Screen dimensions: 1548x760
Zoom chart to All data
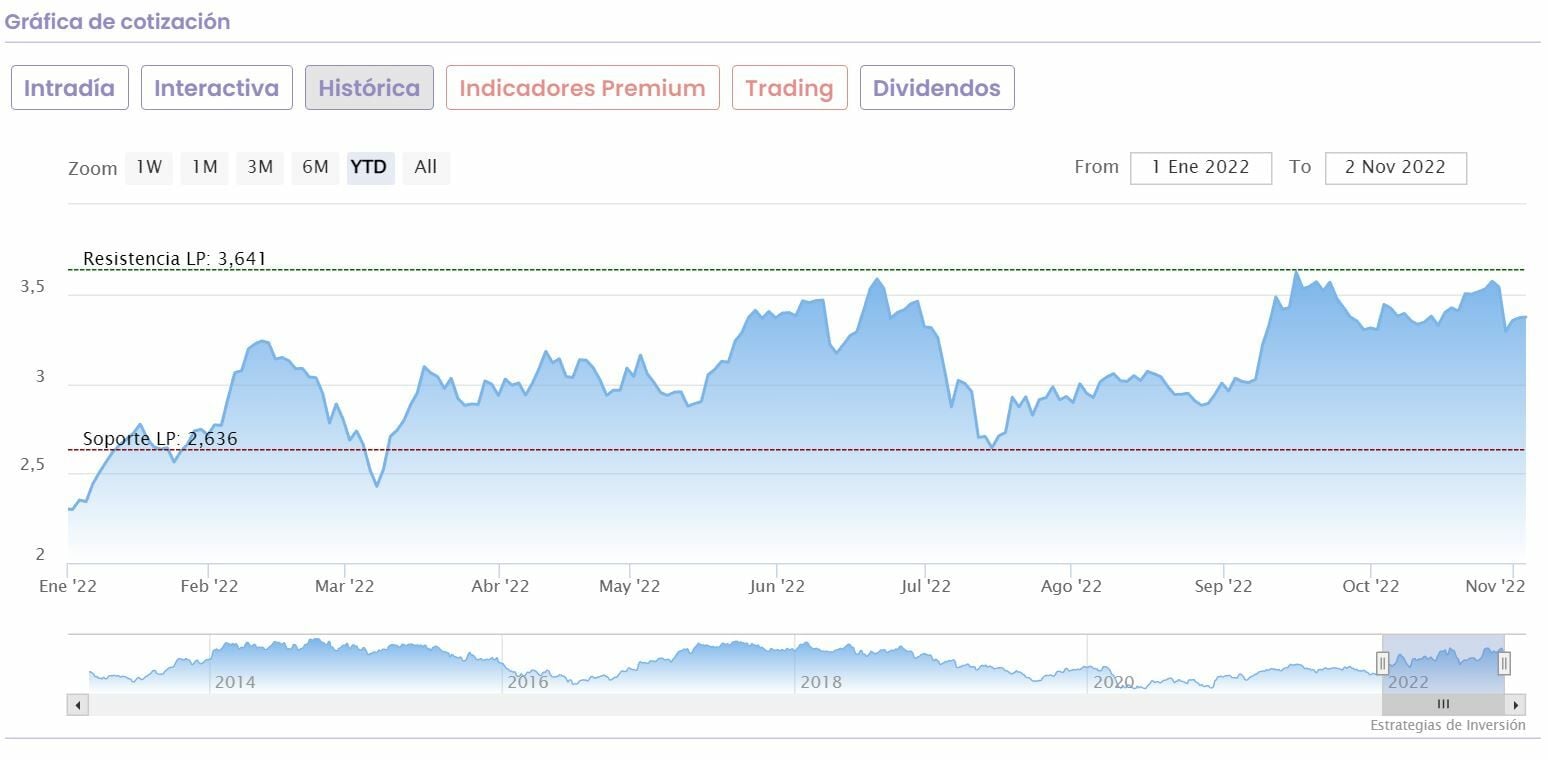pos(426,167)
